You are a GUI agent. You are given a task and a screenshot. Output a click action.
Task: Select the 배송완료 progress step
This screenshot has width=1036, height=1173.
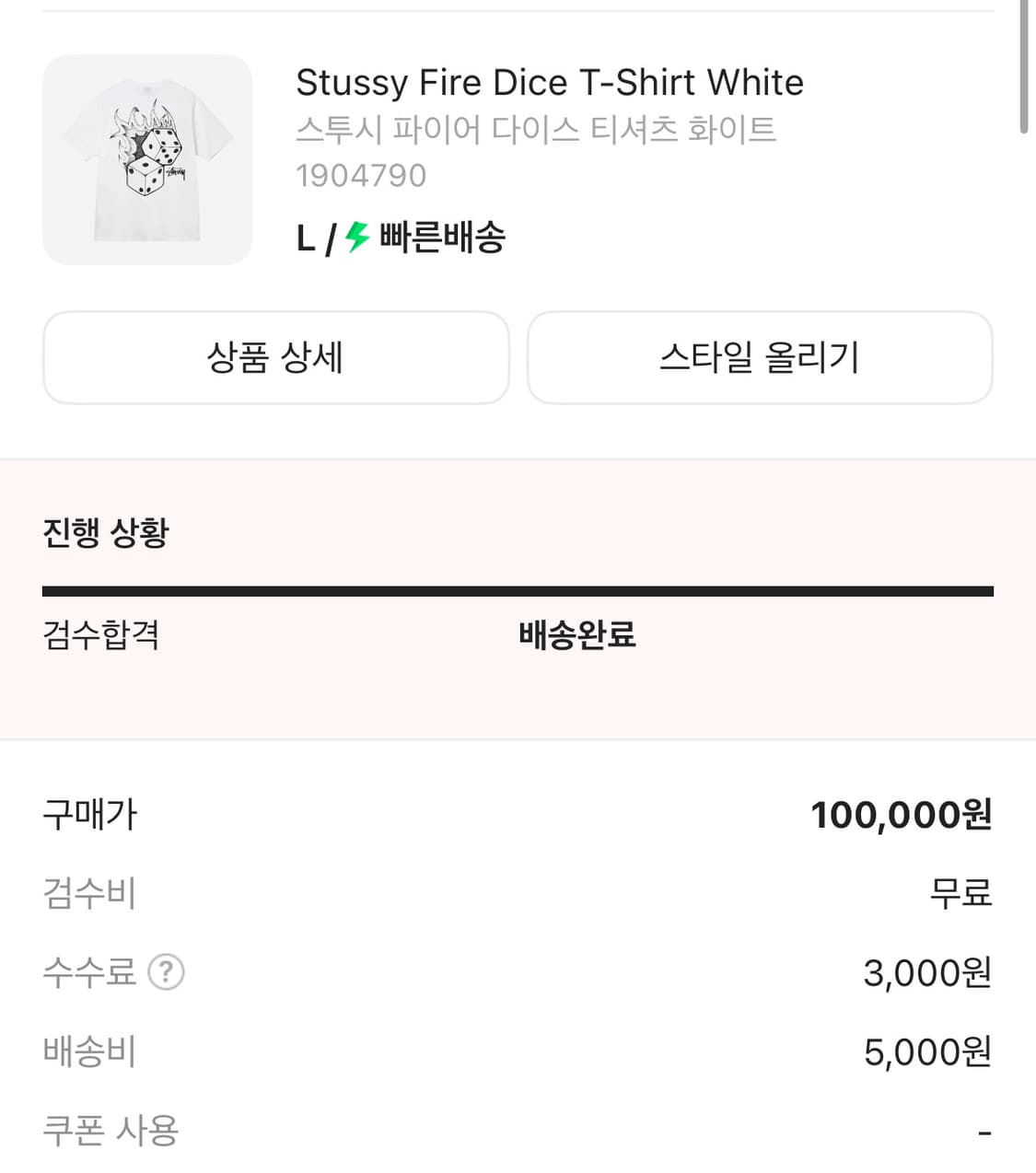coord(577,634)
